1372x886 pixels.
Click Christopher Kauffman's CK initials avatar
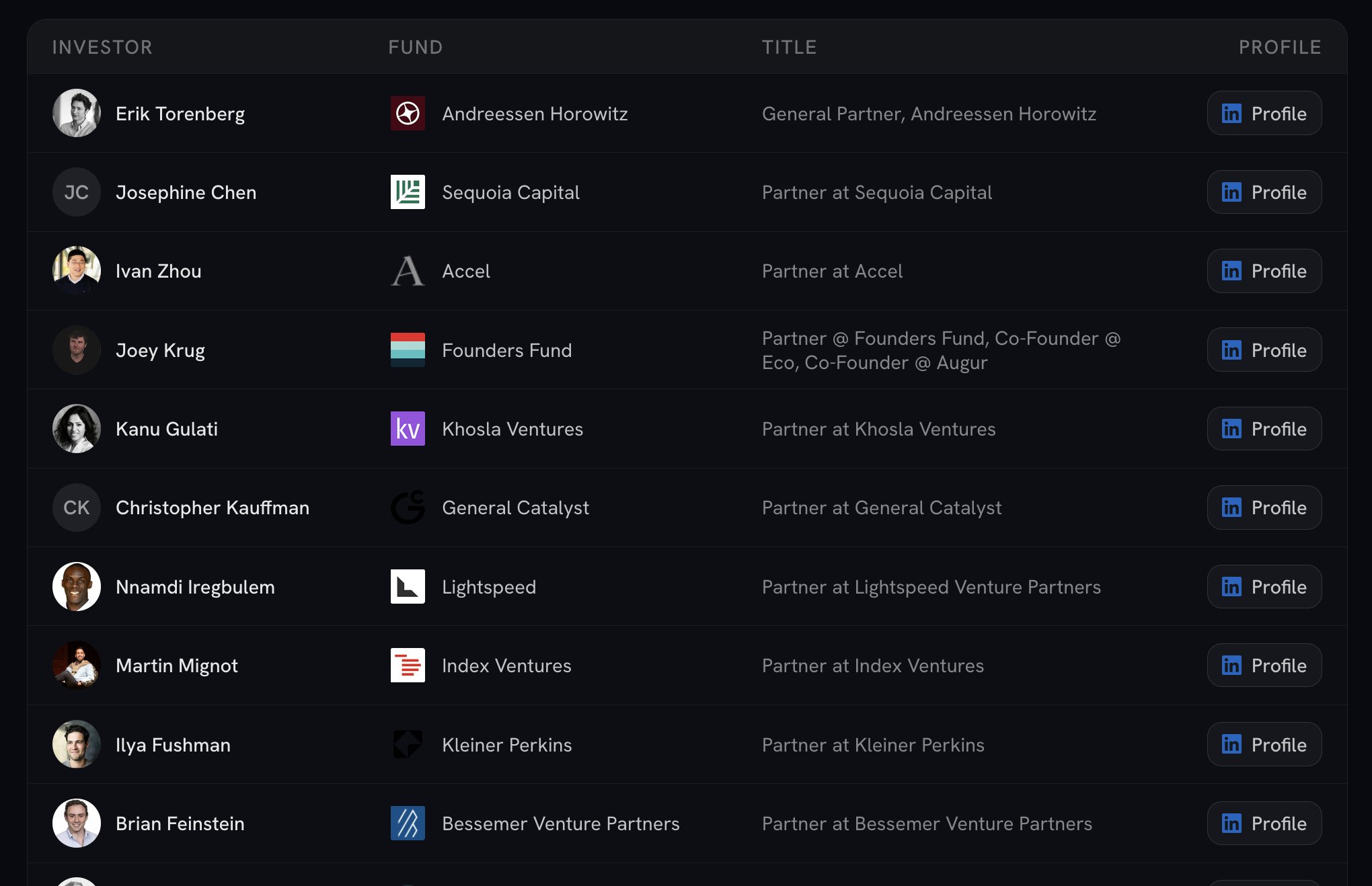[x=77, y=508]
